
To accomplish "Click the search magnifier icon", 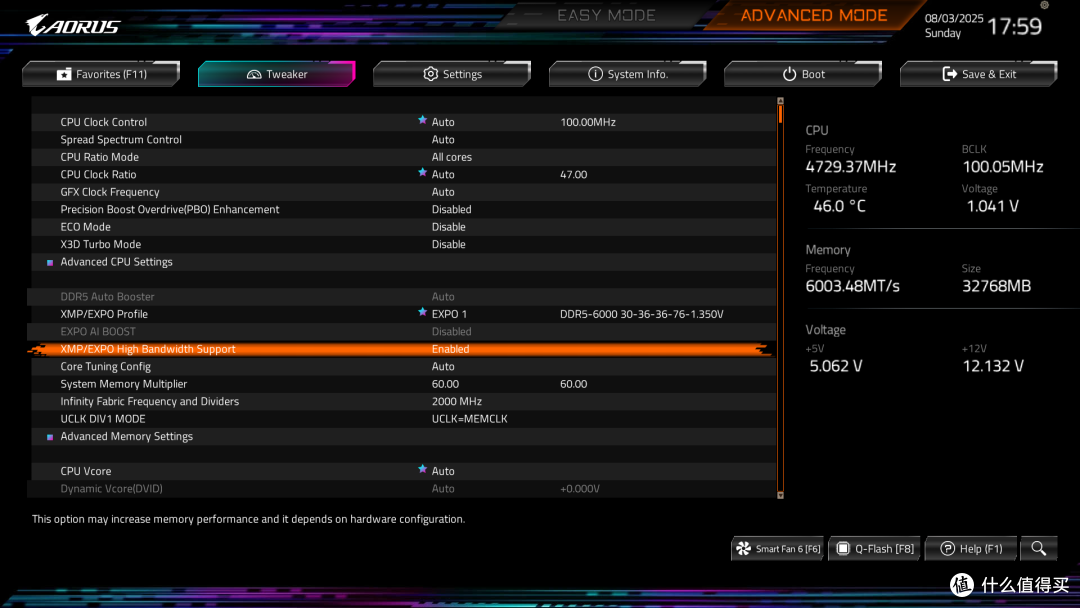I will pos(1039,549).
